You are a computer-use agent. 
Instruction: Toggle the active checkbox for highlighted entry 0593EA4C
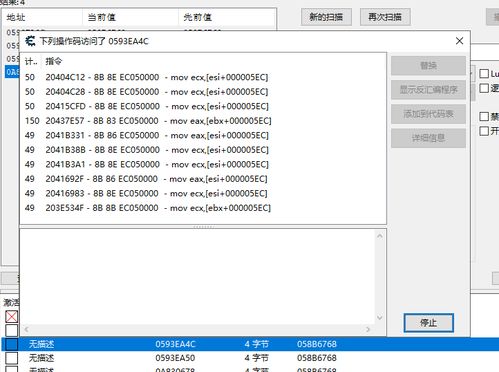tap(12, 344)
